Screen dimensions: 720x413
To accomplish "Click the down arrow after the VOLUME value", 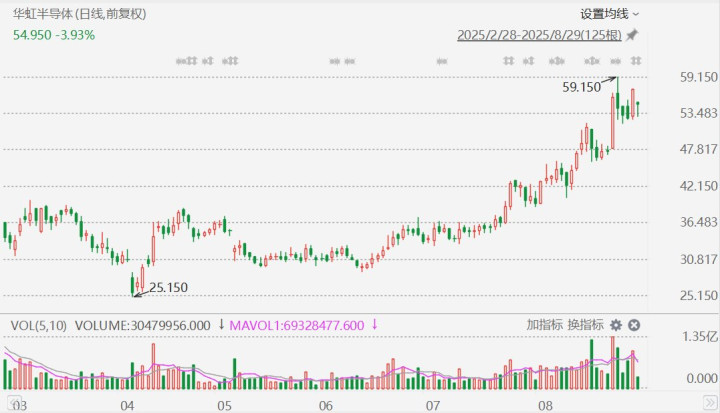I will coord(221,325).
